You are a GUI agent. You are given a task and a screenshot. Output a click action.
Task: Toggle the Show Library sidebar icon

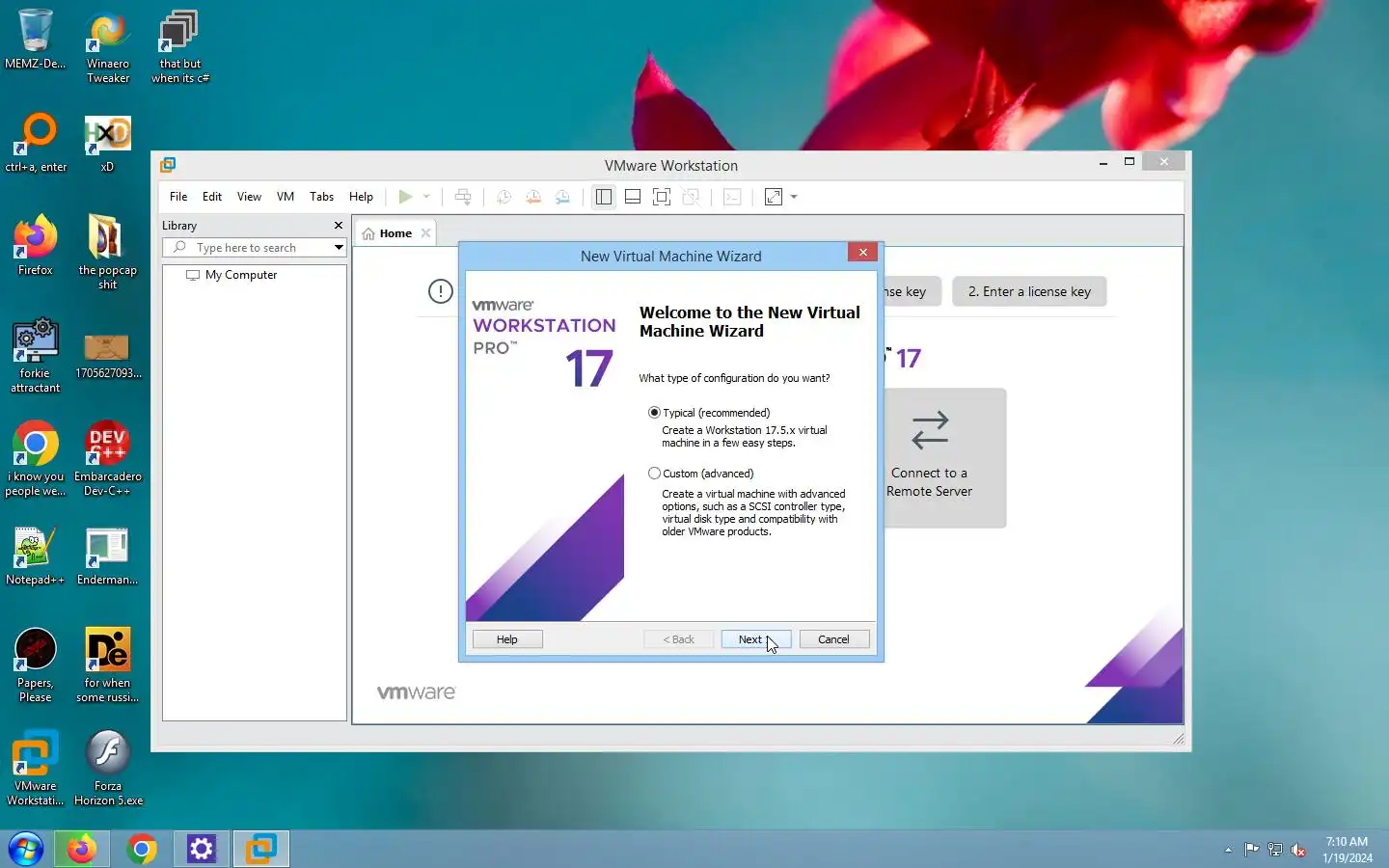(604, 197)
